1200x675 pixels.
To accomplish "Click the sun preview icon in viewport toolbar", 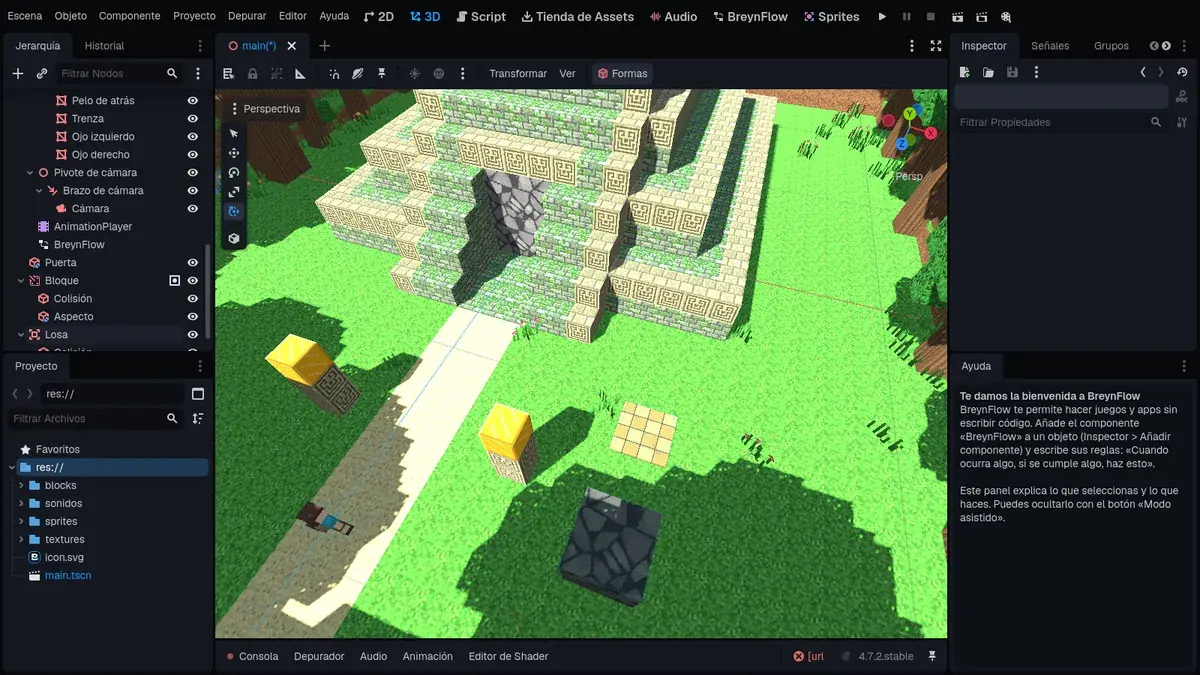I will (x=414, y=73).
